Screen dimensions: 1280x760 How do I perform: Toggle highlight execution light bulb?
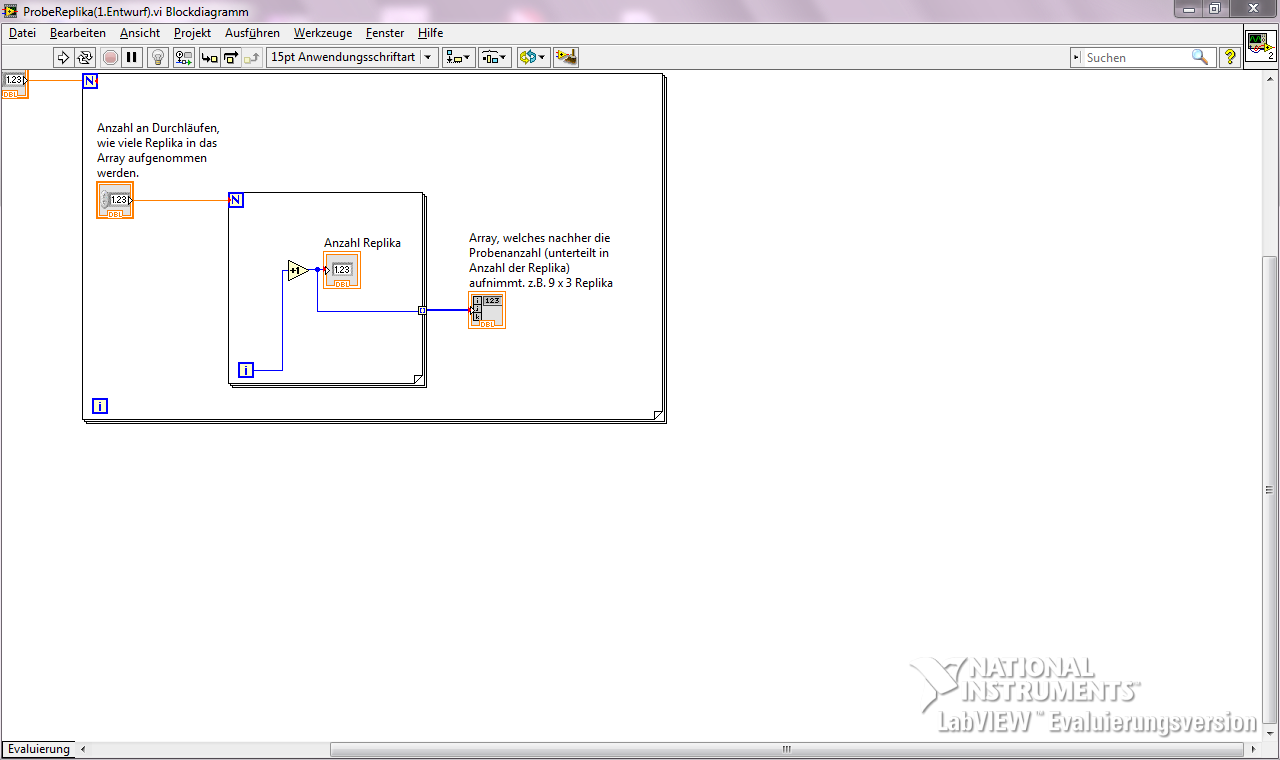[x=158, y=57]
